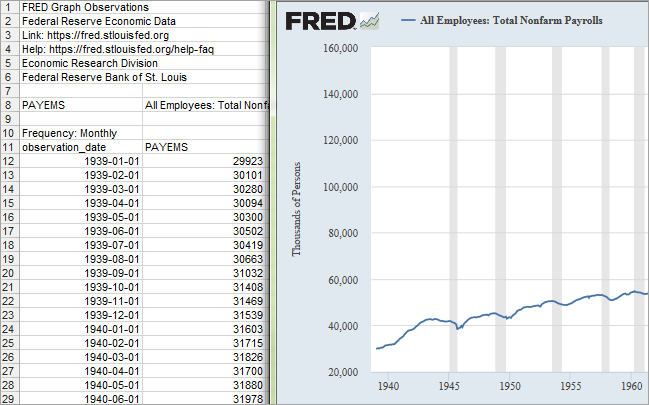Select row header 12
The image size is (649, 405).
pyautogui.click(x=10, y=161)
